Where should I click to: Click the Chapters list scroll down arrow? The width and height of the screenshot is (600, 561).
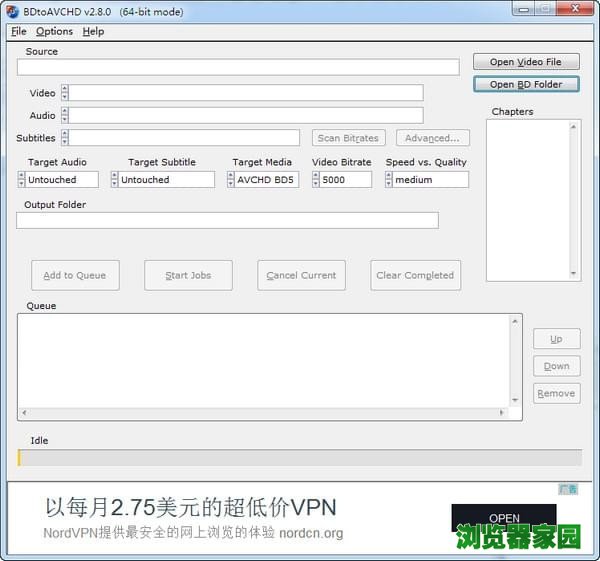coord(574,273)
